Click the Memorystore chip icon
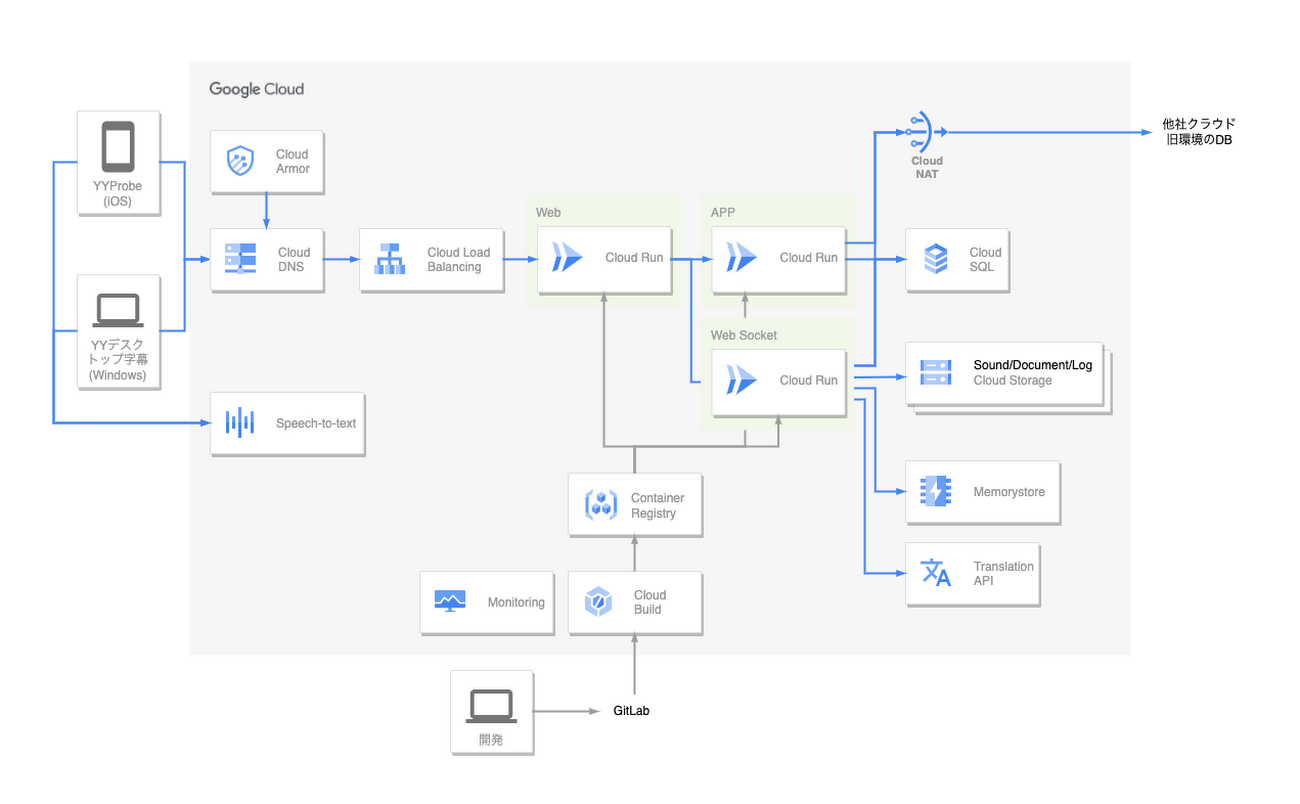Screen dimensions: 1300x804 point(935,491)
